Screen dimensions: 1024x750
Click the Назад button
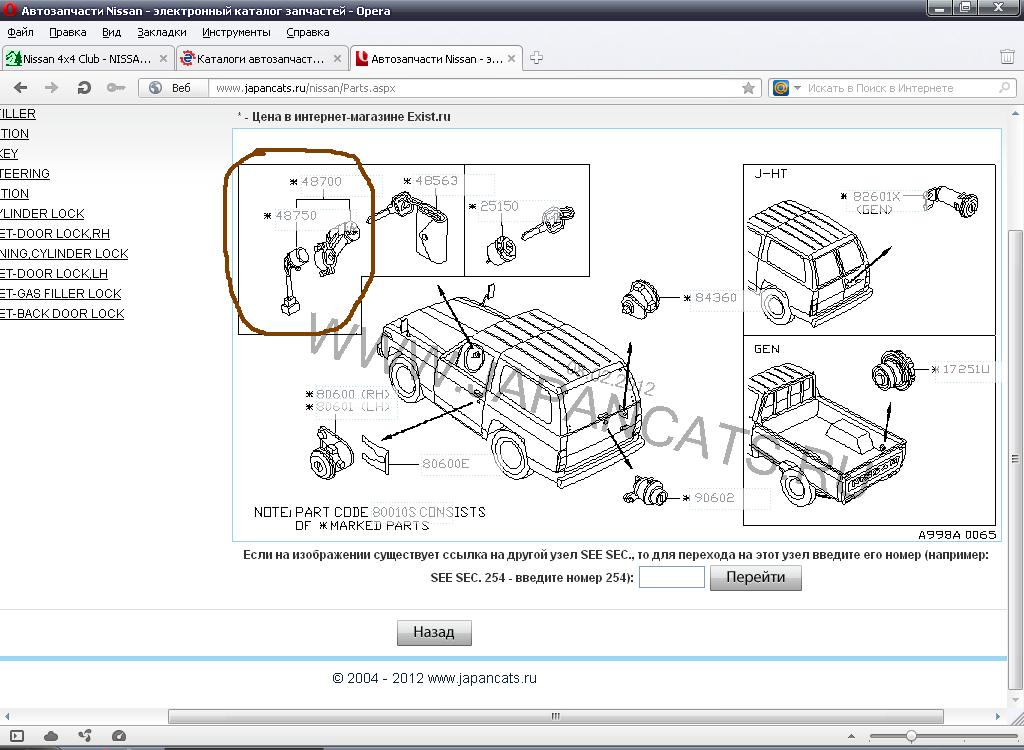click(x=434, y=632)
